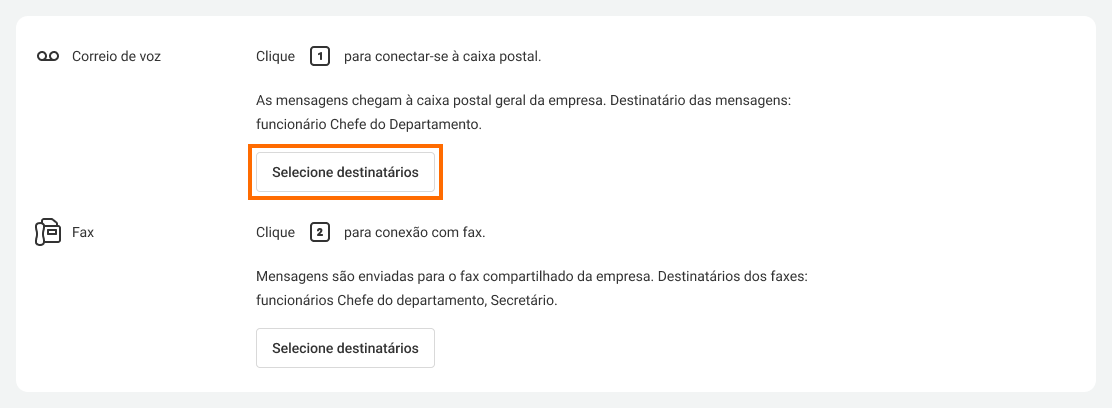Screen dimensions: 1112x408
Task: Click the Fax machine icon
Action: coord(48,232)
